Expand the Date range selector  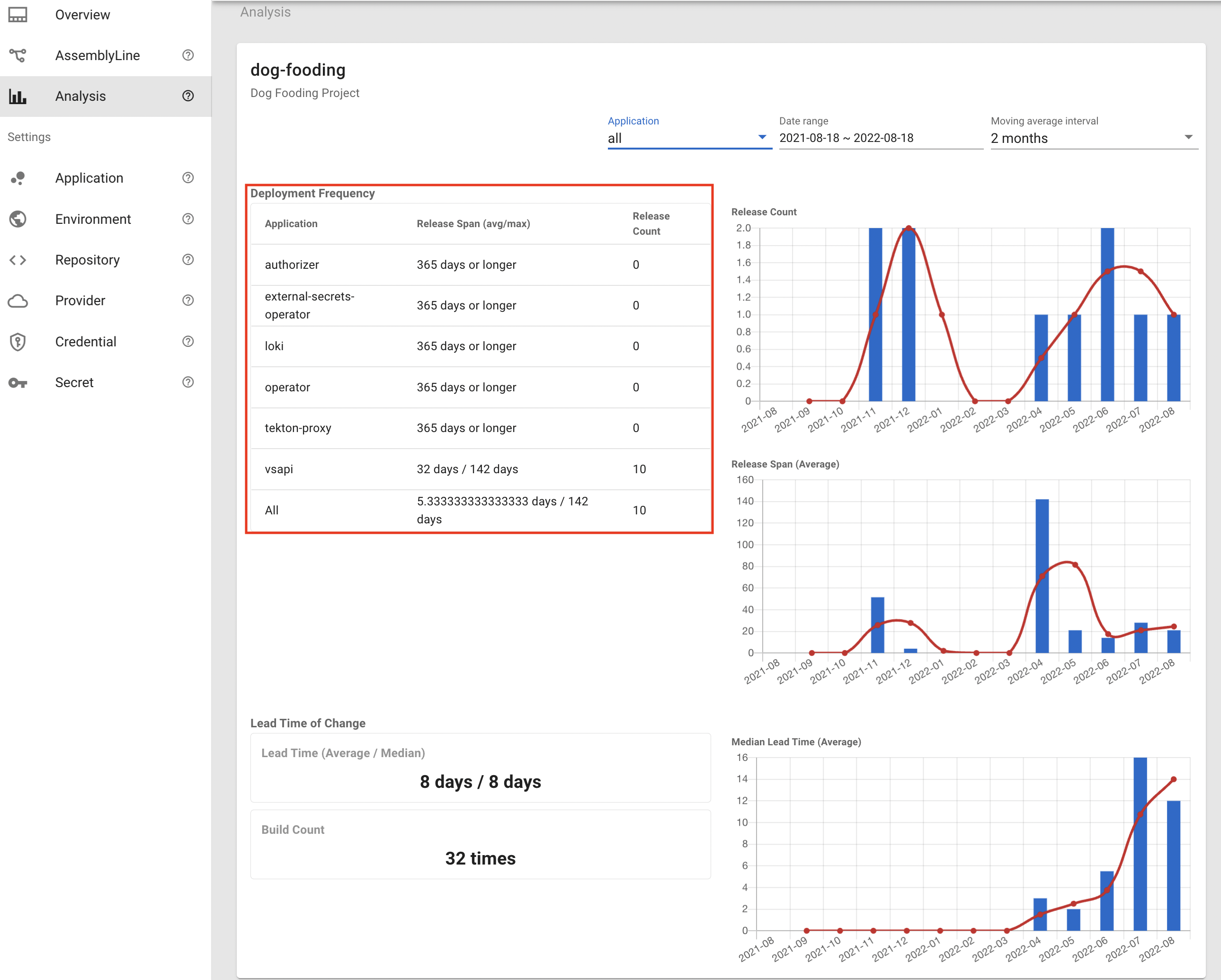(x=878, y=138)
